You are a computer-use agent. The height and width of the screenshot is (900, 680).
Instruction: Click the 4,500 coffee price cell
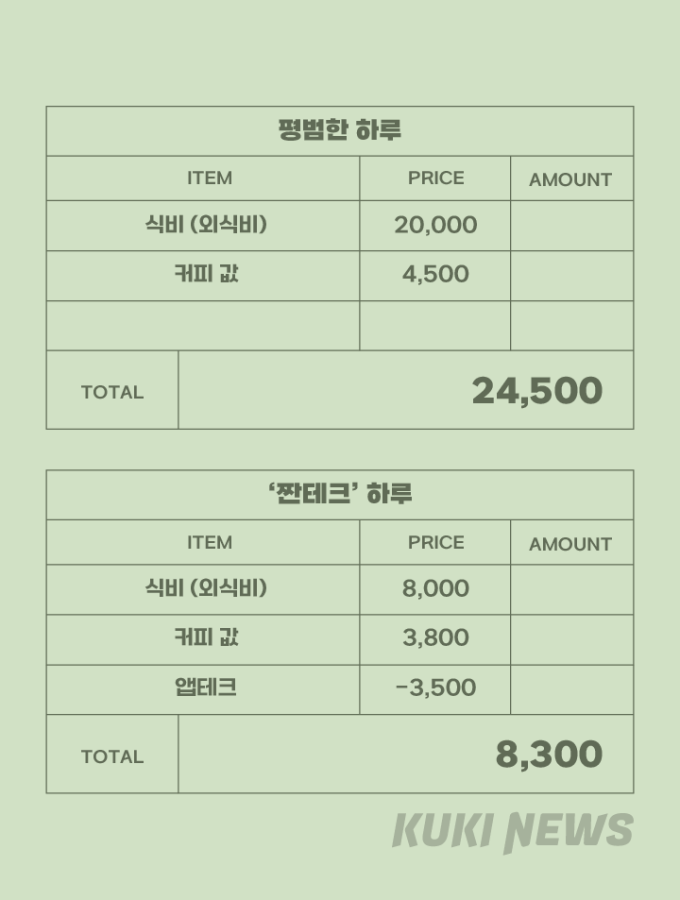click(436, 274)
